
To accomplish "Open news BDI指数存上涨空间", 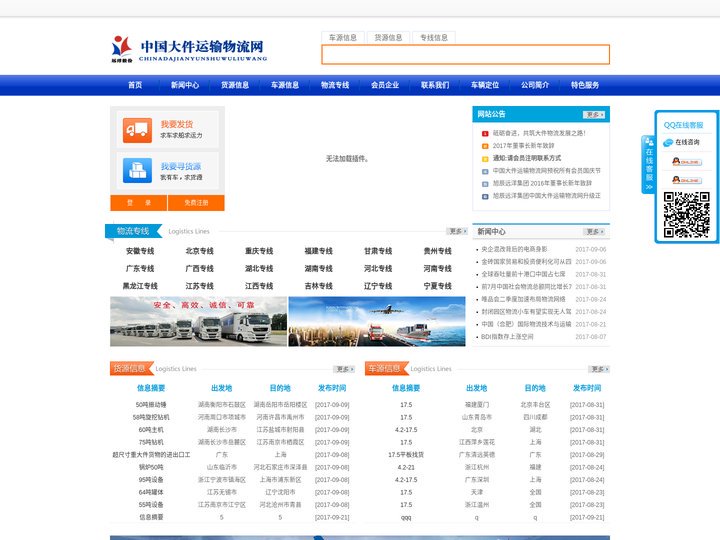I will pyautogui.click(x=507, y=337).
